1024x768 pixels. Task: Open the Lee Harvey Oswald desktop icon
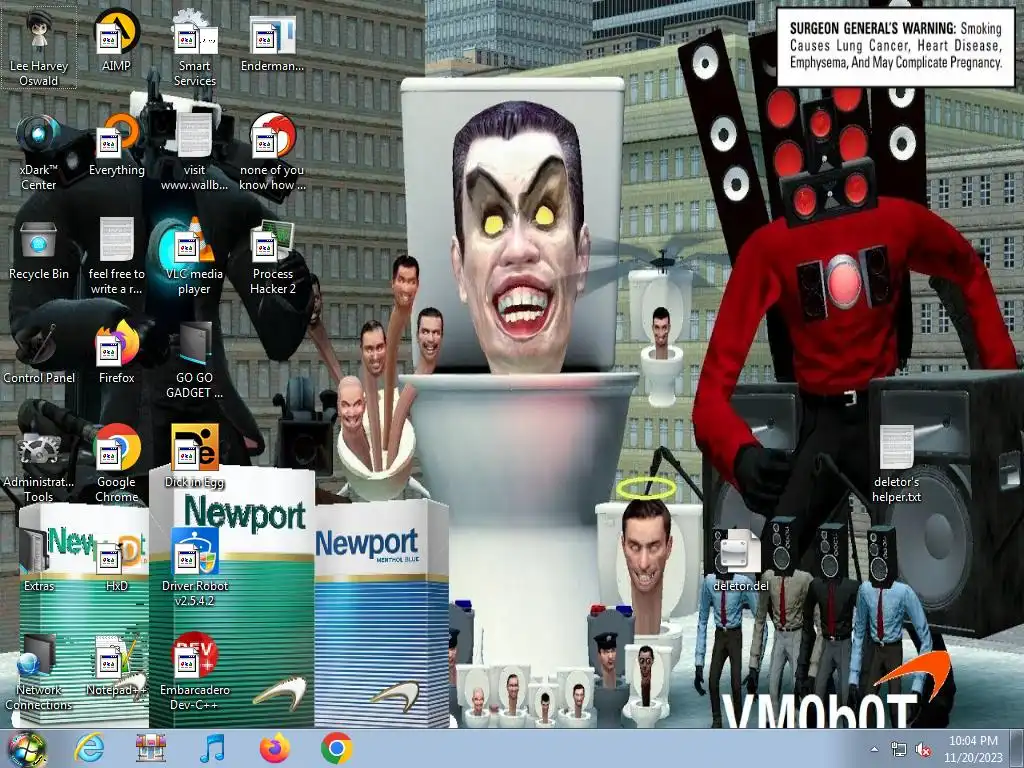coord(39,49)
